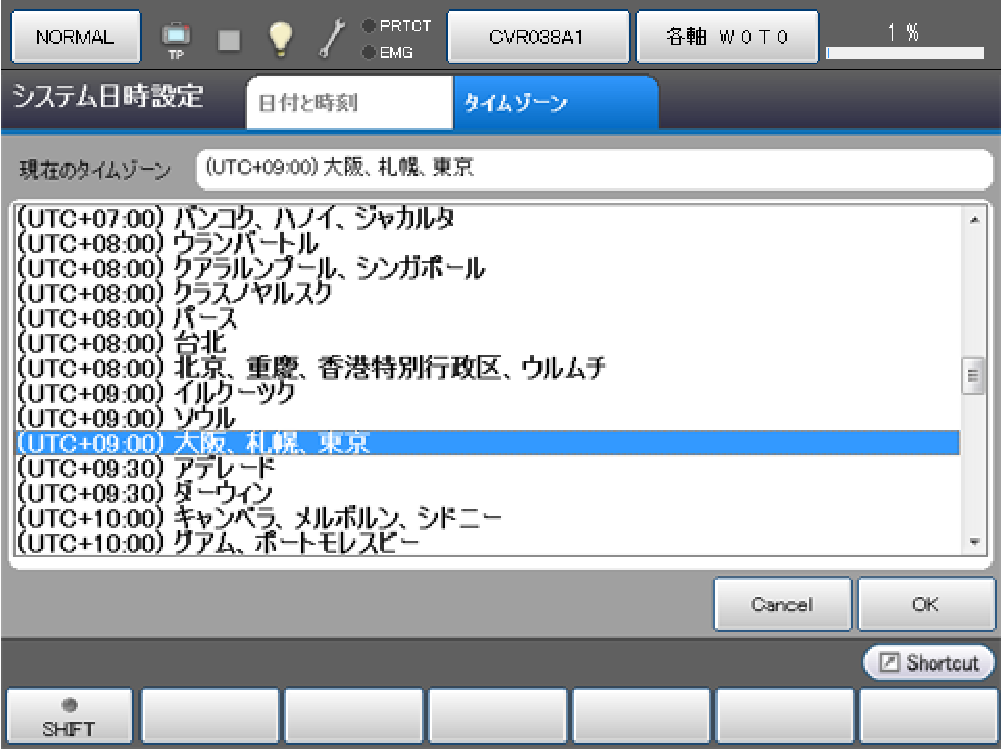This screenshot has height=749, width=1001.
Task: Switch to the 日付と時刻 tab
Action: click(x=348, y=103)
